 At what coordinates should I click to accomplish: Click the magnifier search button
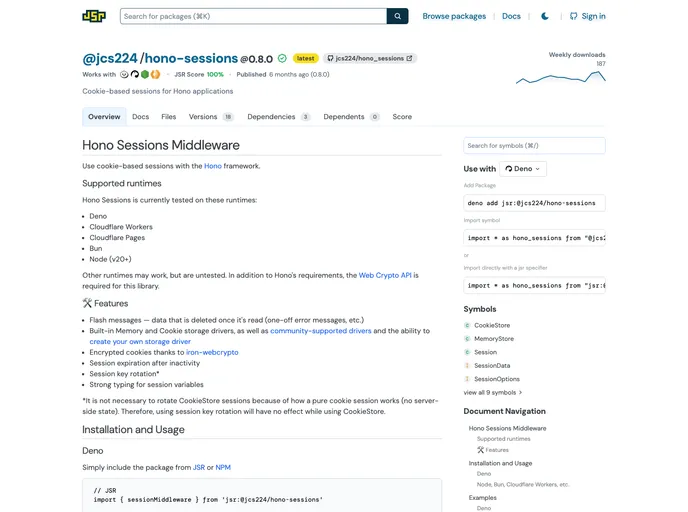click(x=398, y=16)
